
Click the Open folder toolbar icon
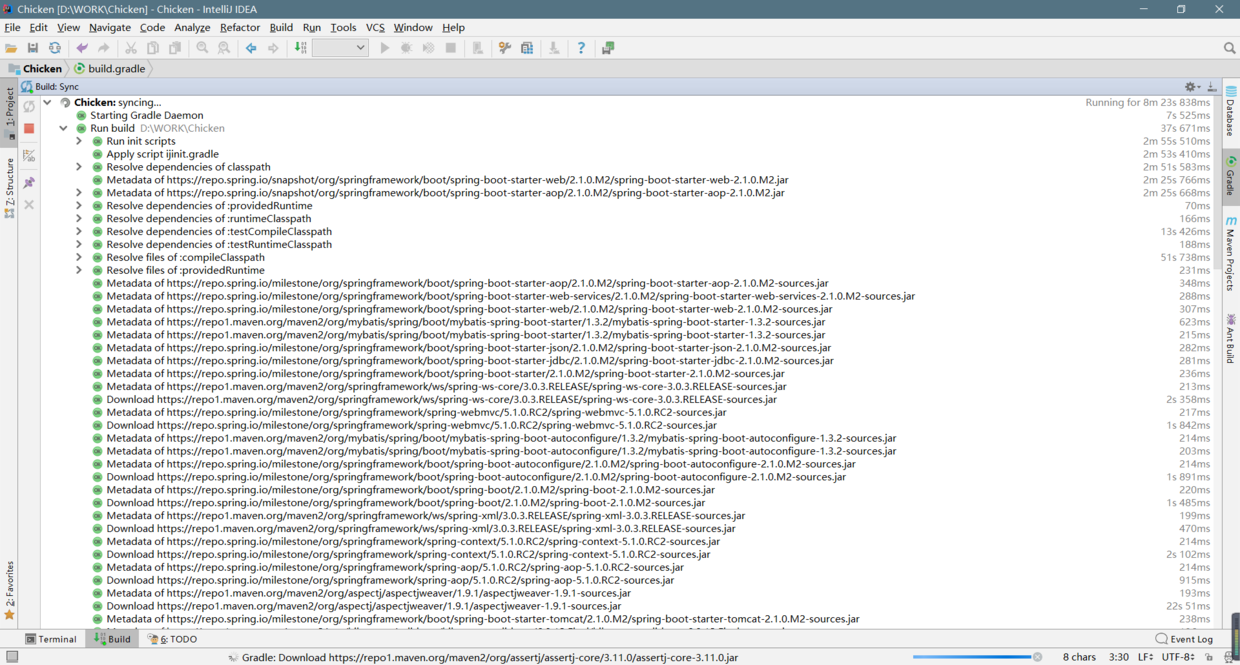click(x=11, y=48)
